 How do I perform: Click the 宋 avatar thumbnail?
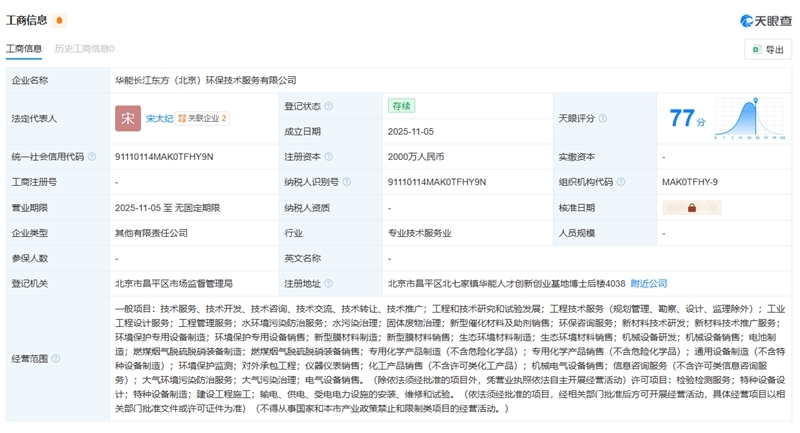point(128,118)
